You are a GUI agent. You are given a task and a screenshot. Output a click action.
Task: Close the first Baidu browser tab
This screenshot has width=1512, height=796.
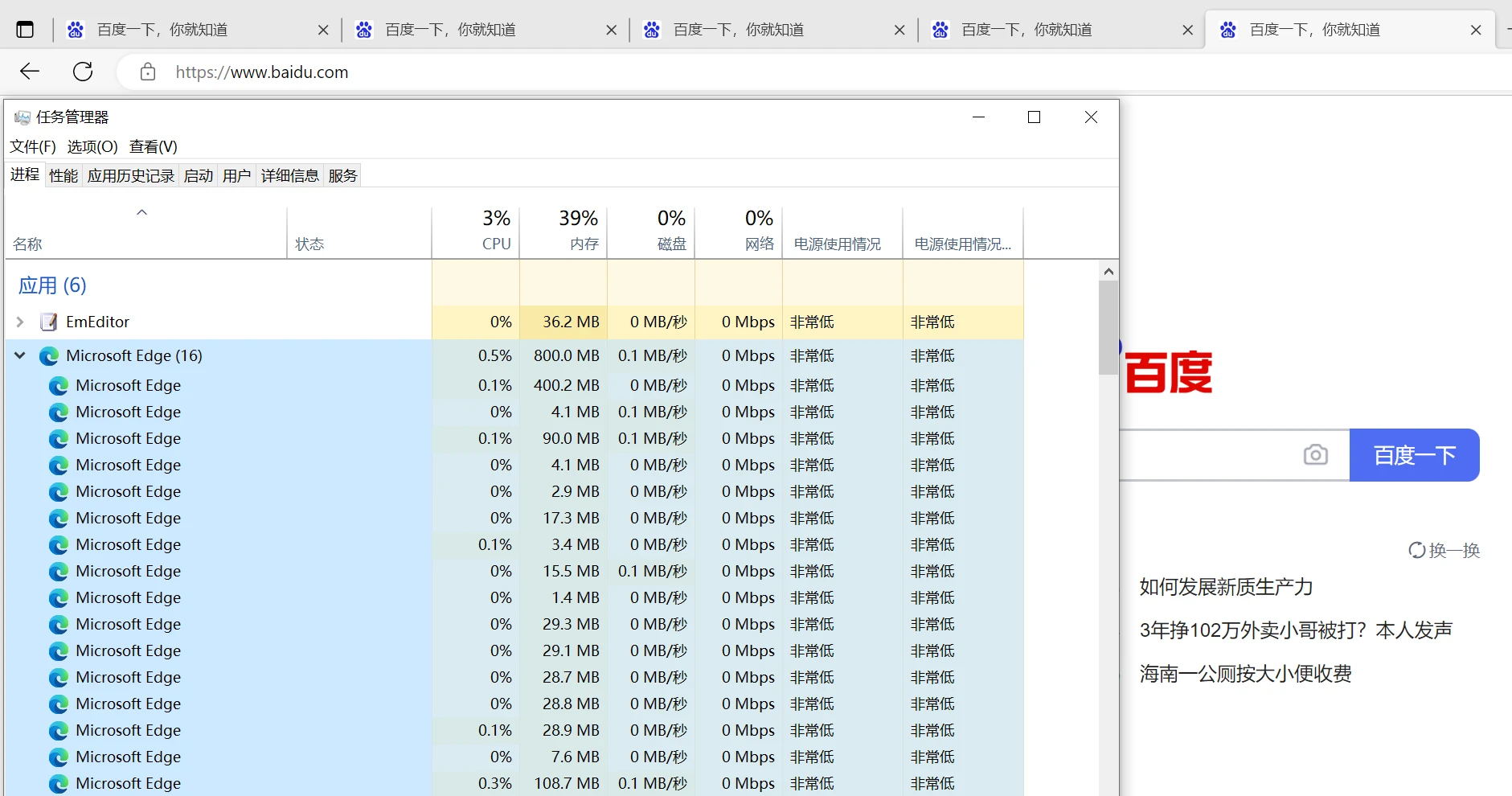click(x=323, y=30)
